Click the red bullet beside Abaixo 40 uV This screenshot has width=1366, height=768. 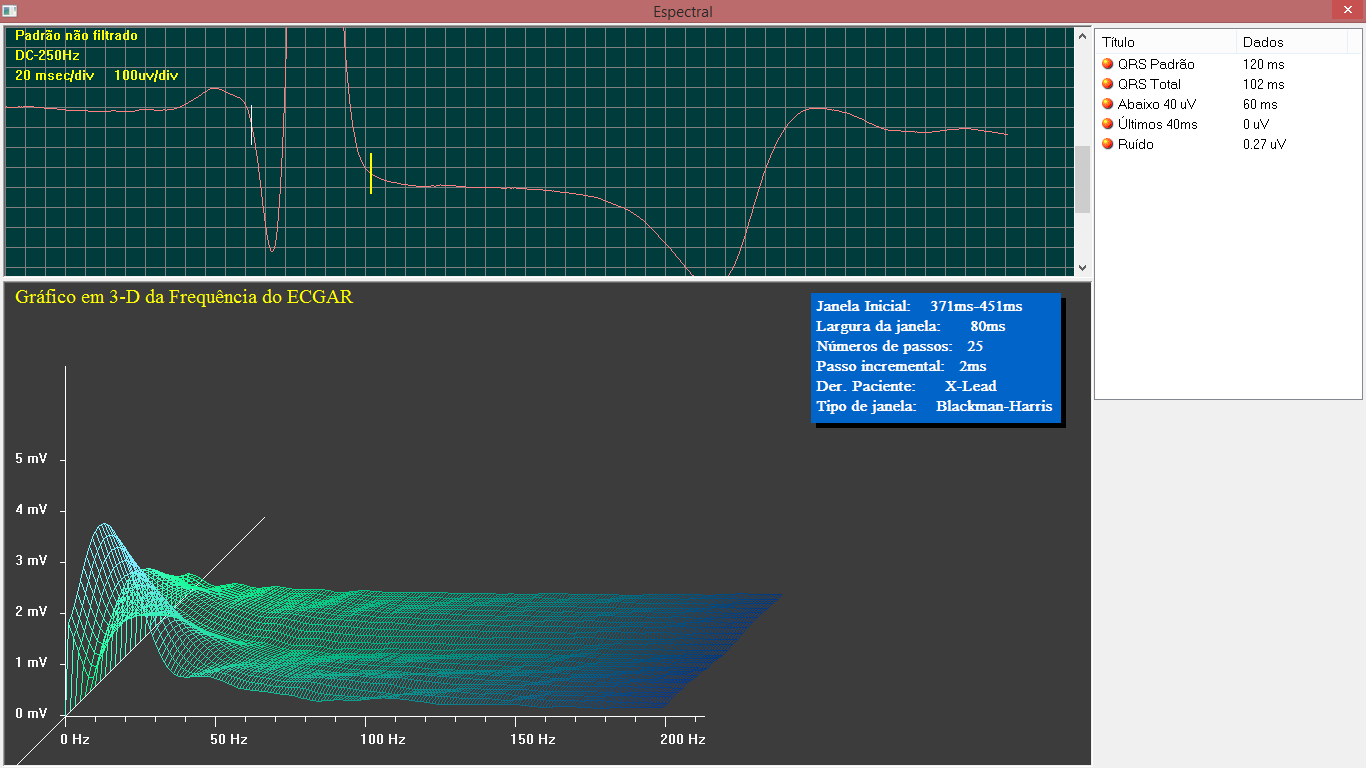click(1107, 104)
